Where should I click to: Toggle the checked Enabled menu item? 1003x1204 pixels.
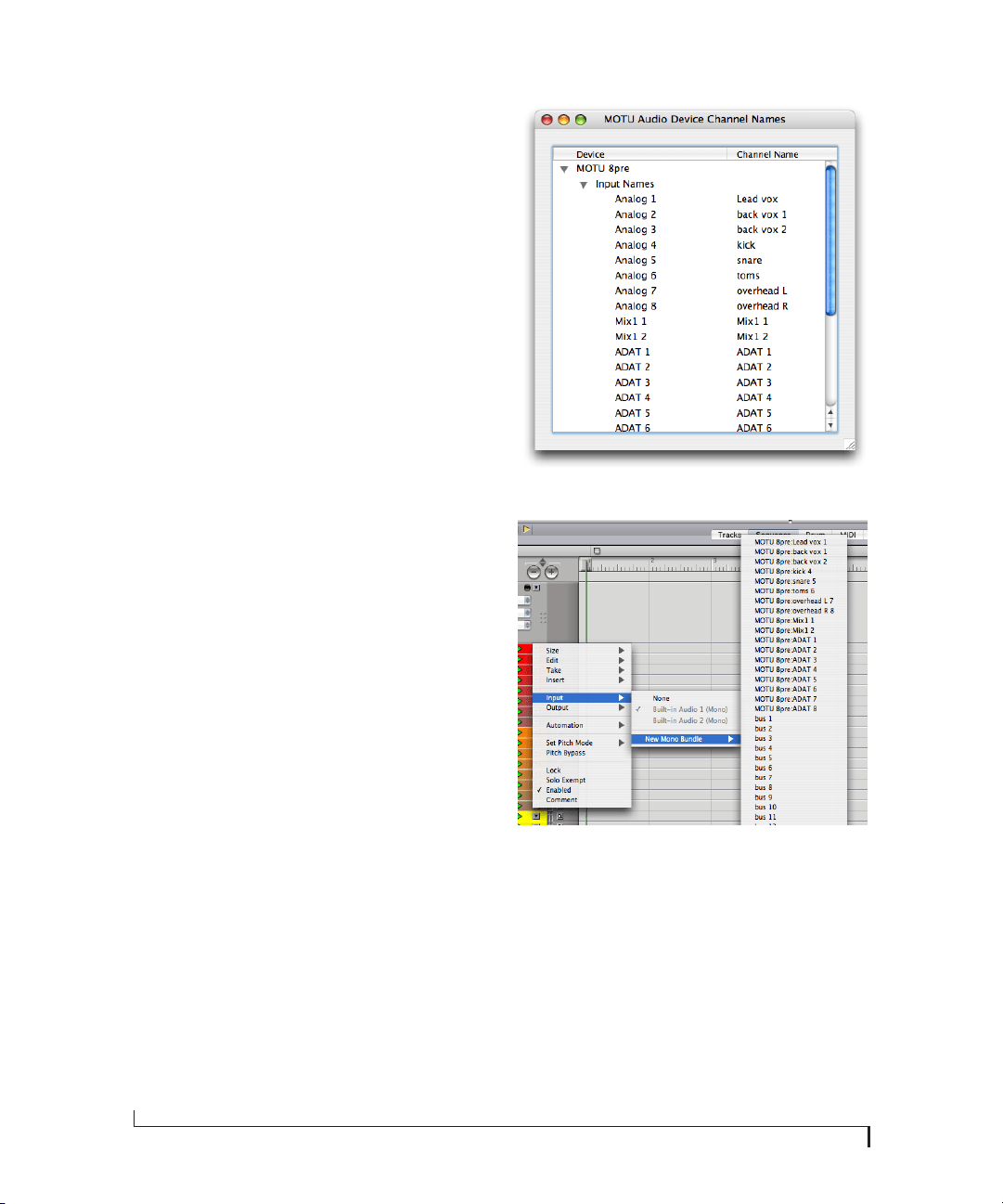582,790
